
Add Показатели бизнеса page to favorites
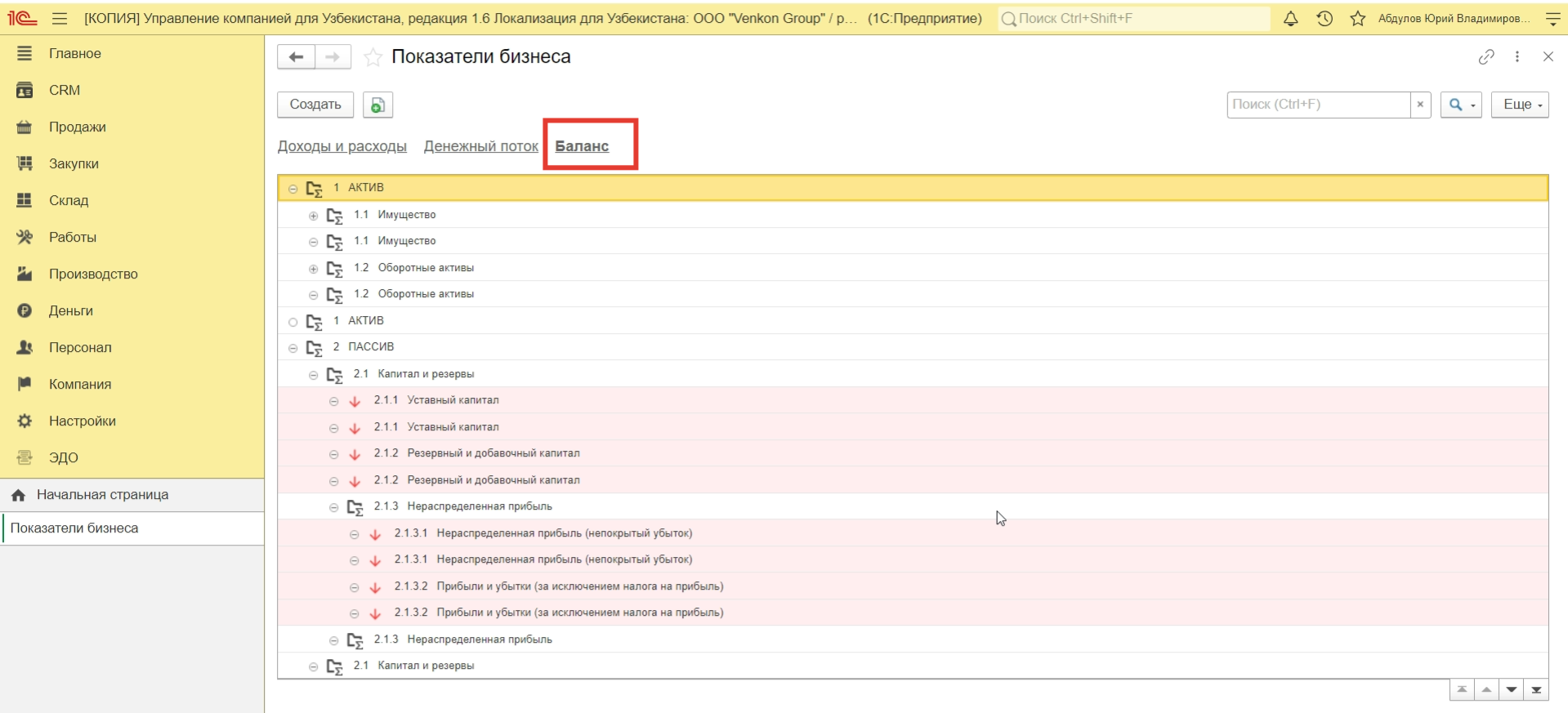[x=373, y=57]
